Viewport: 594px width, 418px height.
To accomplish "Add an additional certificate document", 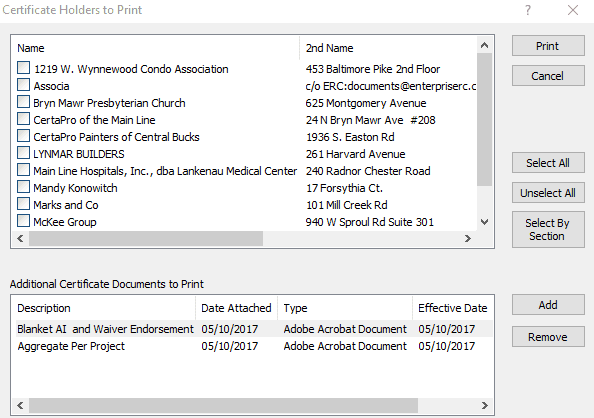I will tap(548, 305).
